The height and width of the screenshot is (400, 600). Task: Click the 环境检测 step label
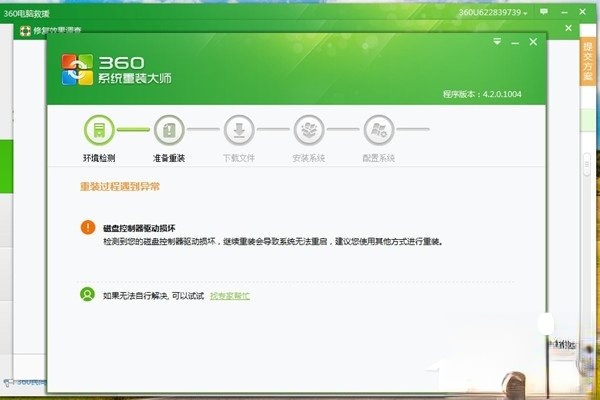point(99,158)
